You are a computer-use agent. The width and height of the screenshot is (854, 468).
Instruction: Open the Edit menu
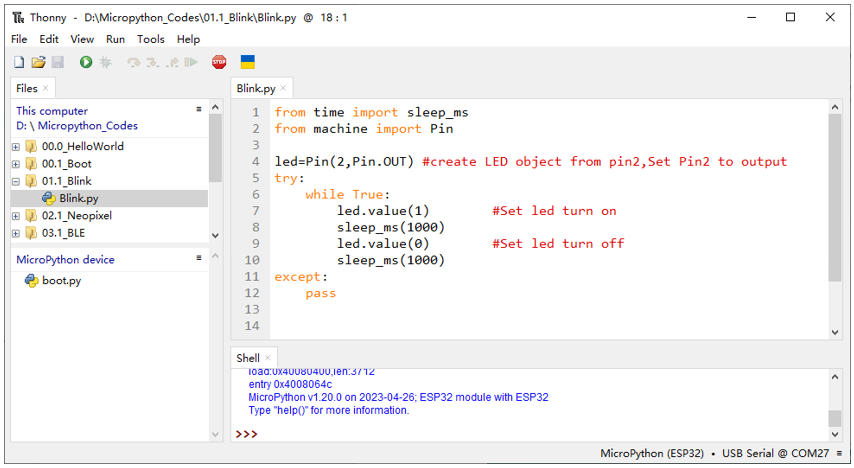(48, 39)
